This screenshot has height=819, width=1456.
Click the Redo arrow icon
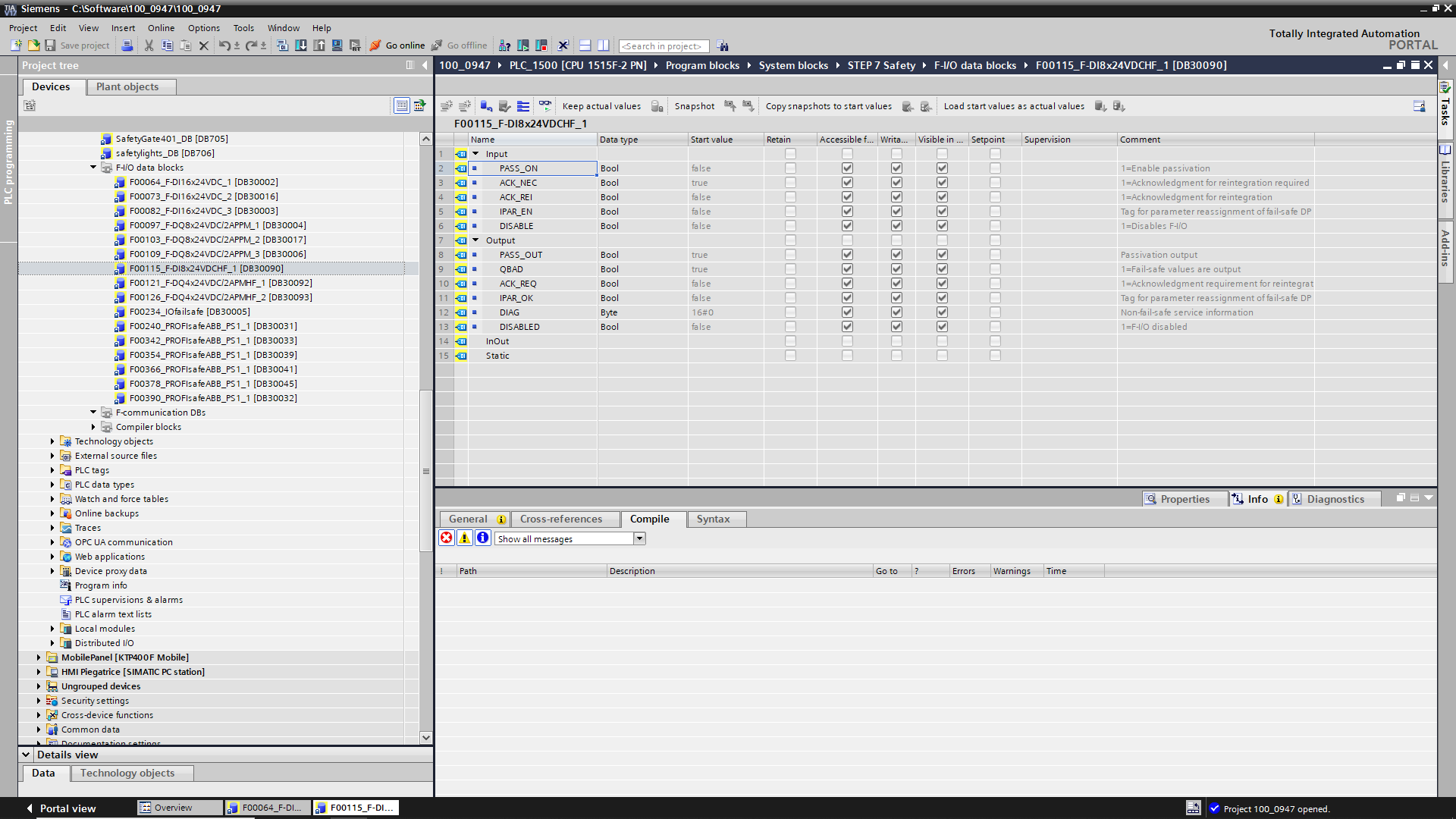pos(251,45)
